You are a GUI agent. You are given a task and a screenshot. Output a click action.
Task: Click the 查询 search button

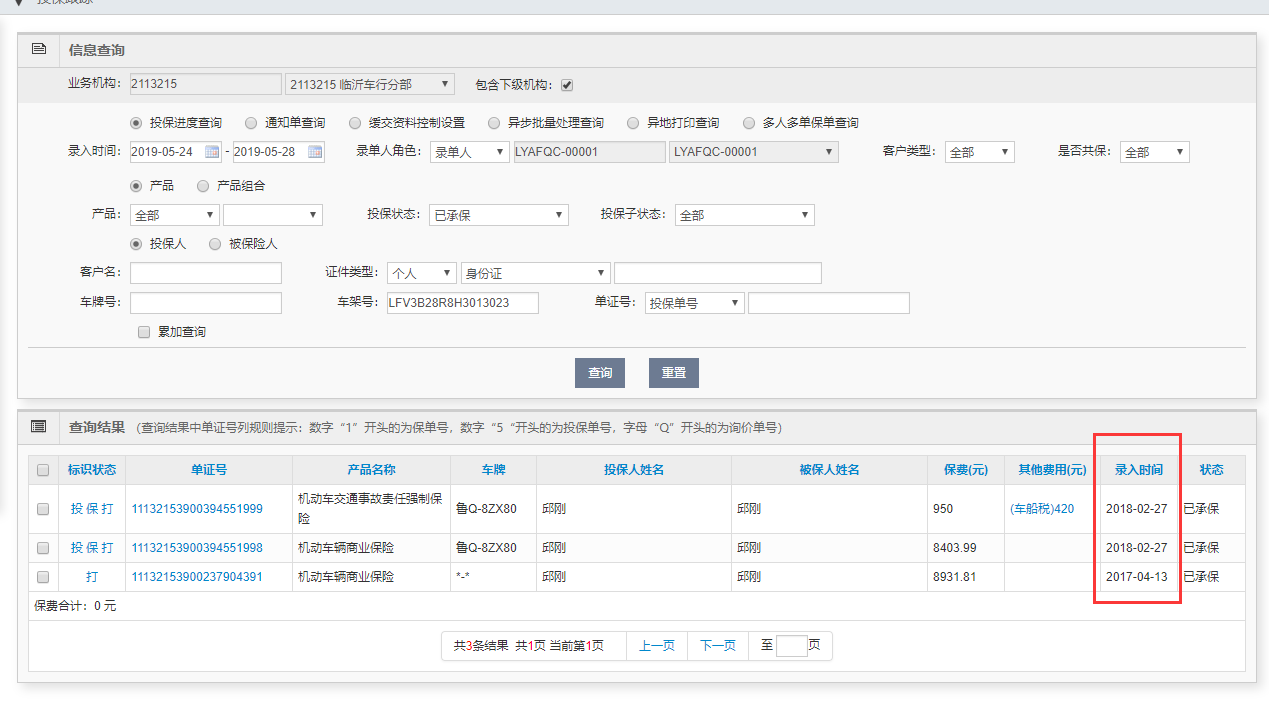point(600,372)
